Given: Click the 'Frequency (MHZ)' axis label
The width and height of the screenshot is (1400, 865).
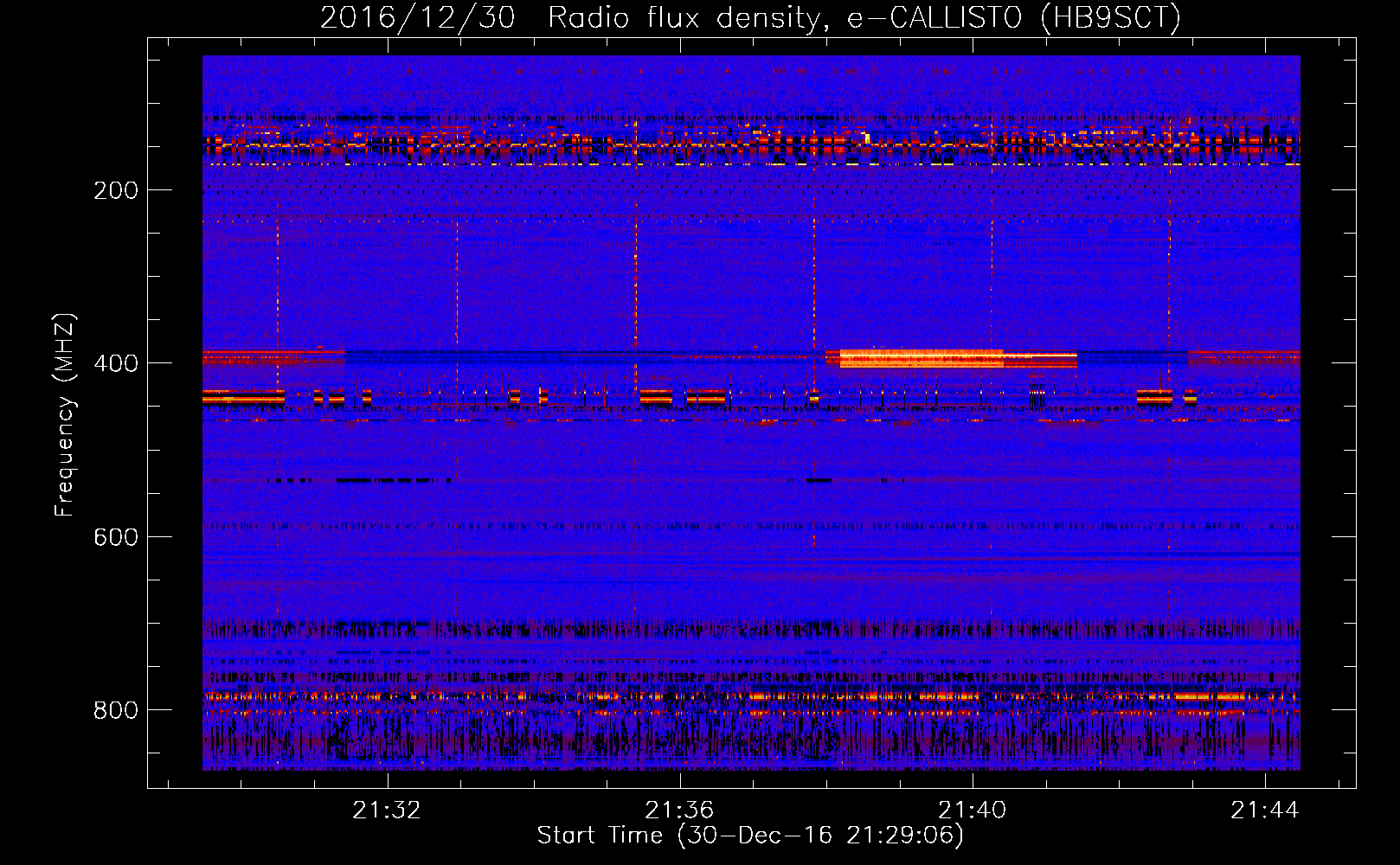Looking at the screenshot, I should tap(65, 414).
